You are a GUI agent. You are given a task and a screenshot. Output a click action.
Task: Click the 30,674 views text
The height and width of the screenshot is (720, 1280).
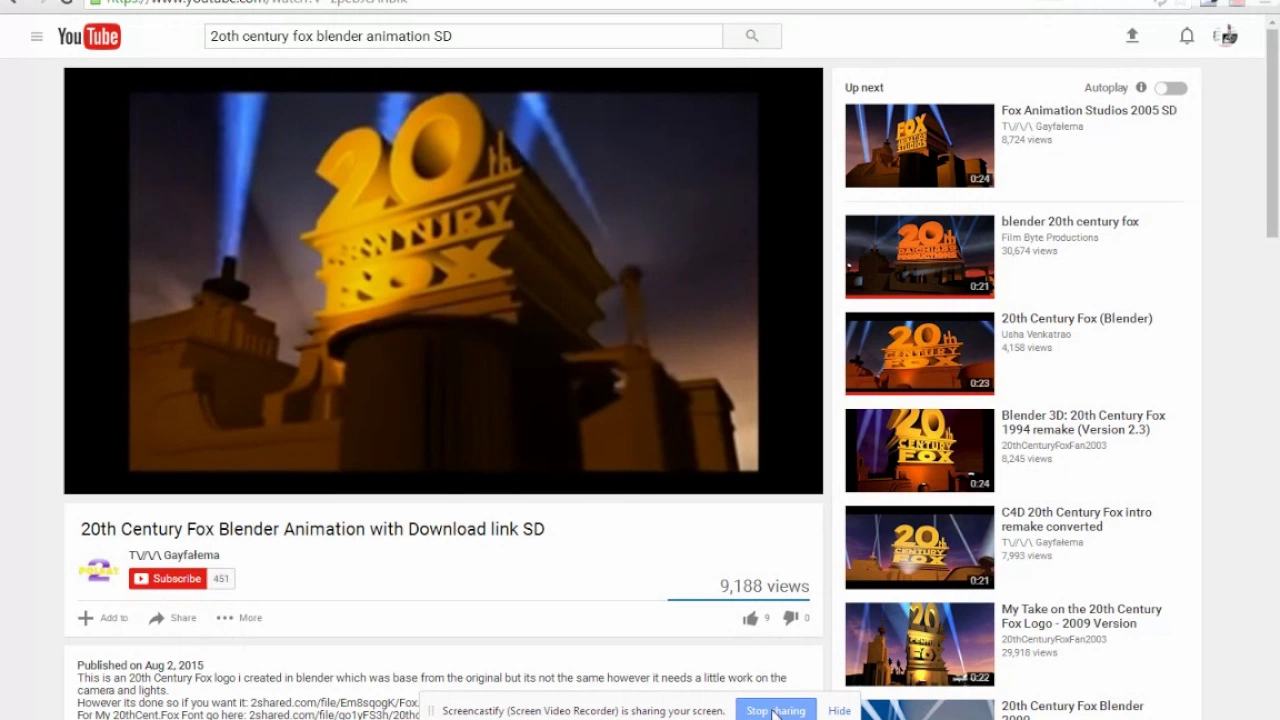[x=1029, y=251]
